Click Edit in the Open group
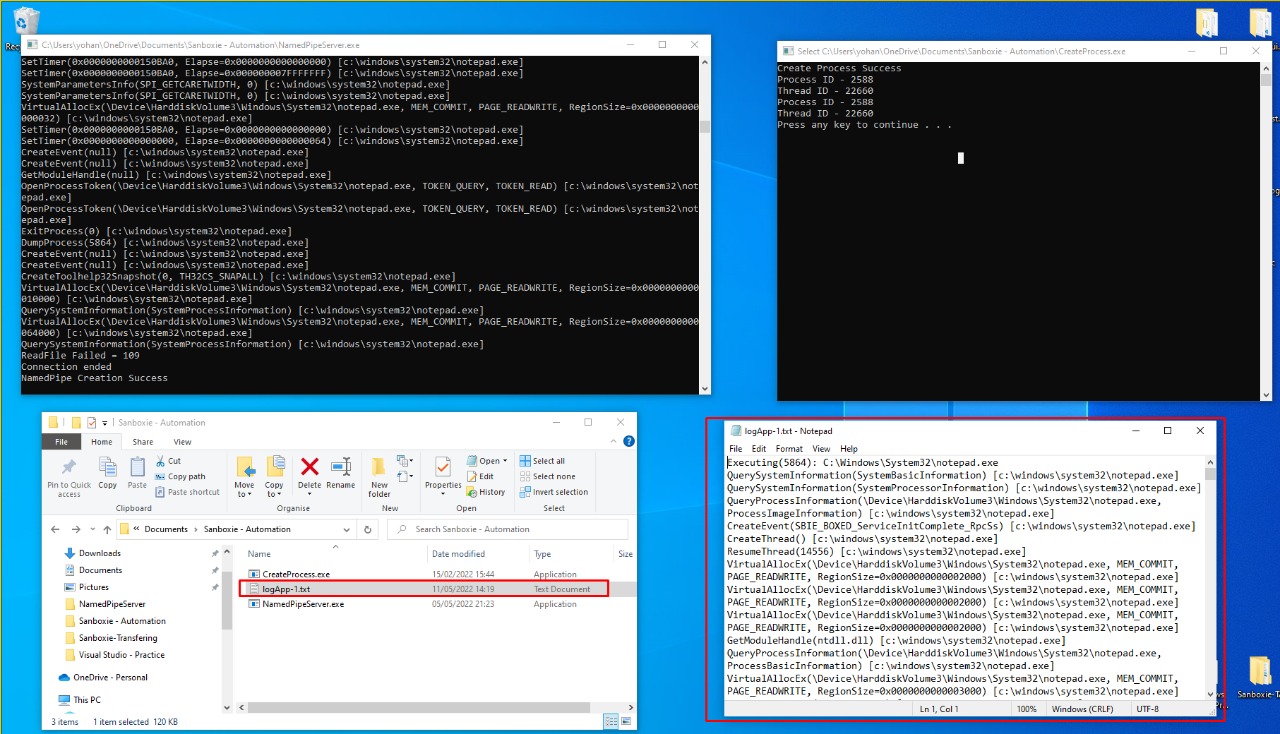1280x734 pixels. 480,476
